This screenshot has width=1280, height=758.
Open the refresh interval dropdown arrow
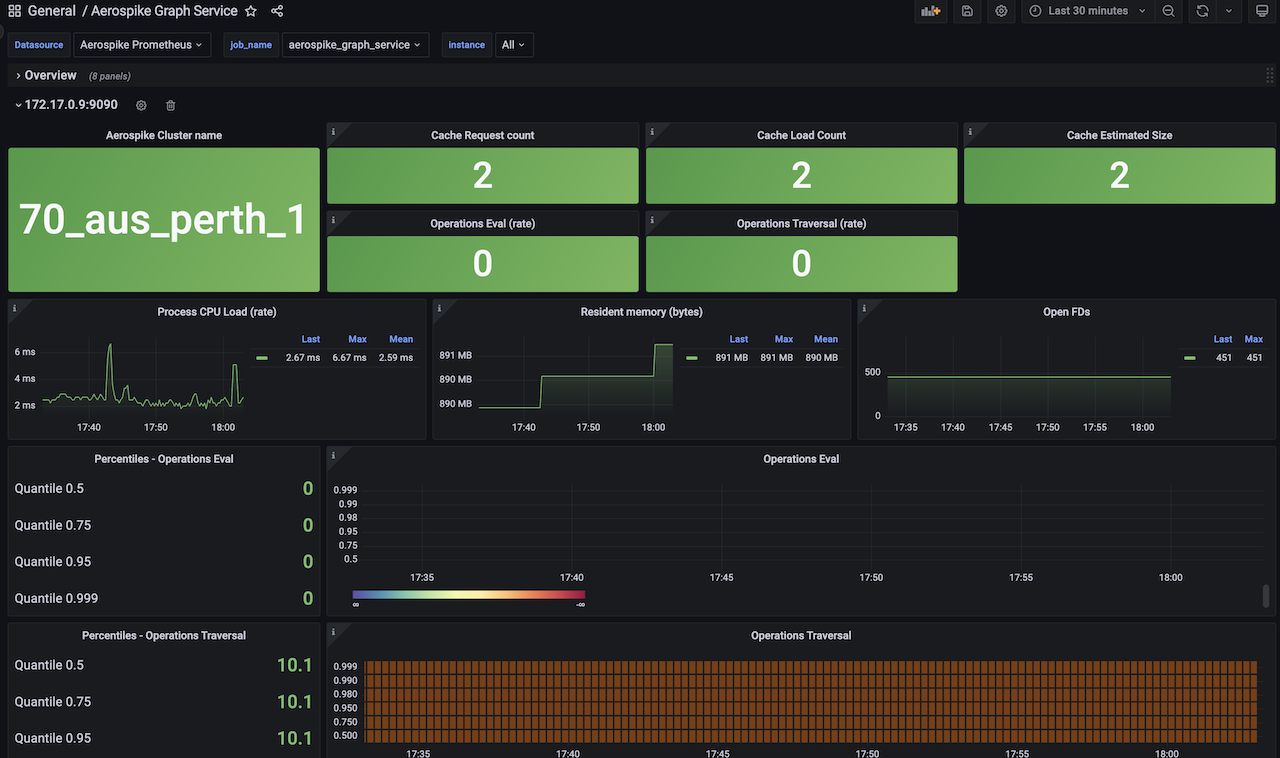pos(1228,11)
